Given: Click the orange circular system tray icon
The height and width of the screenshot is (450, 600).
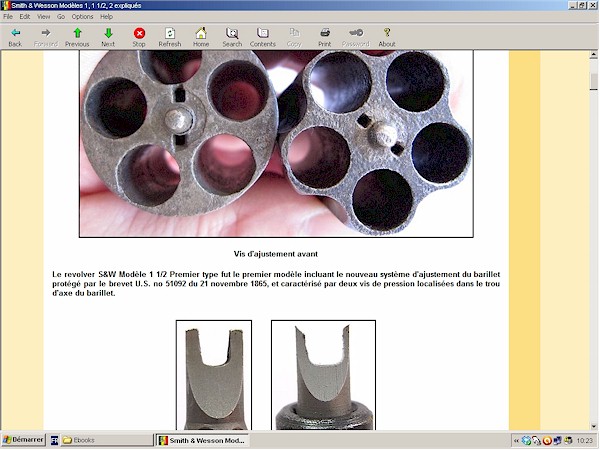Looking at the screenshot, I should 547,440.
